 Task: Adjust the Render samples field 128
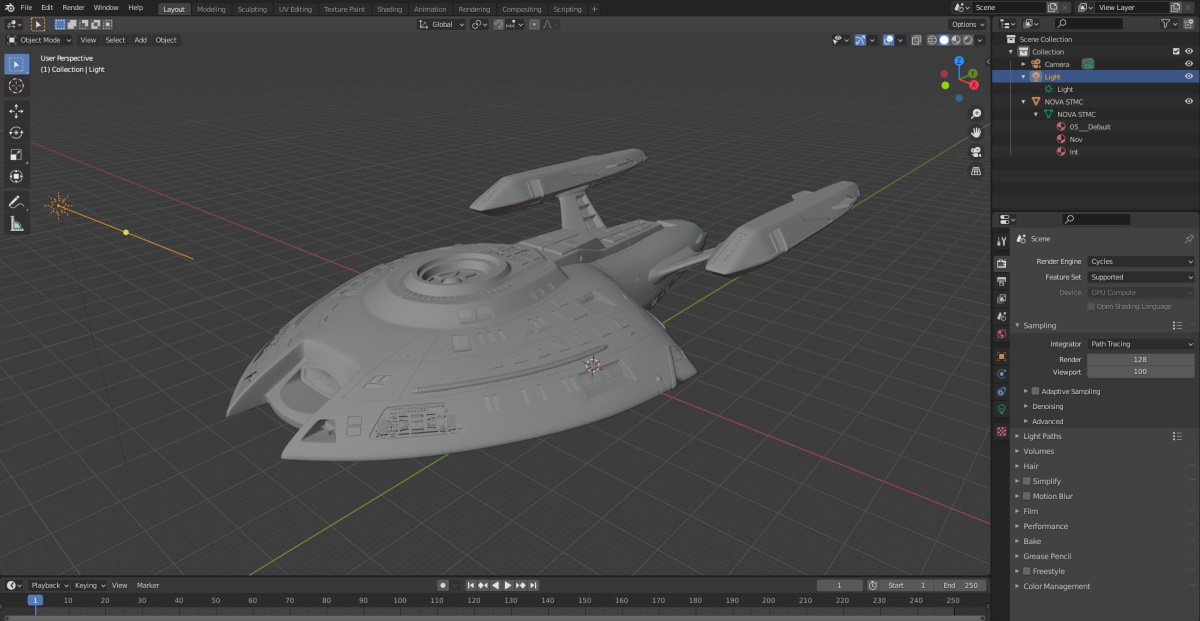(1141, 359)
